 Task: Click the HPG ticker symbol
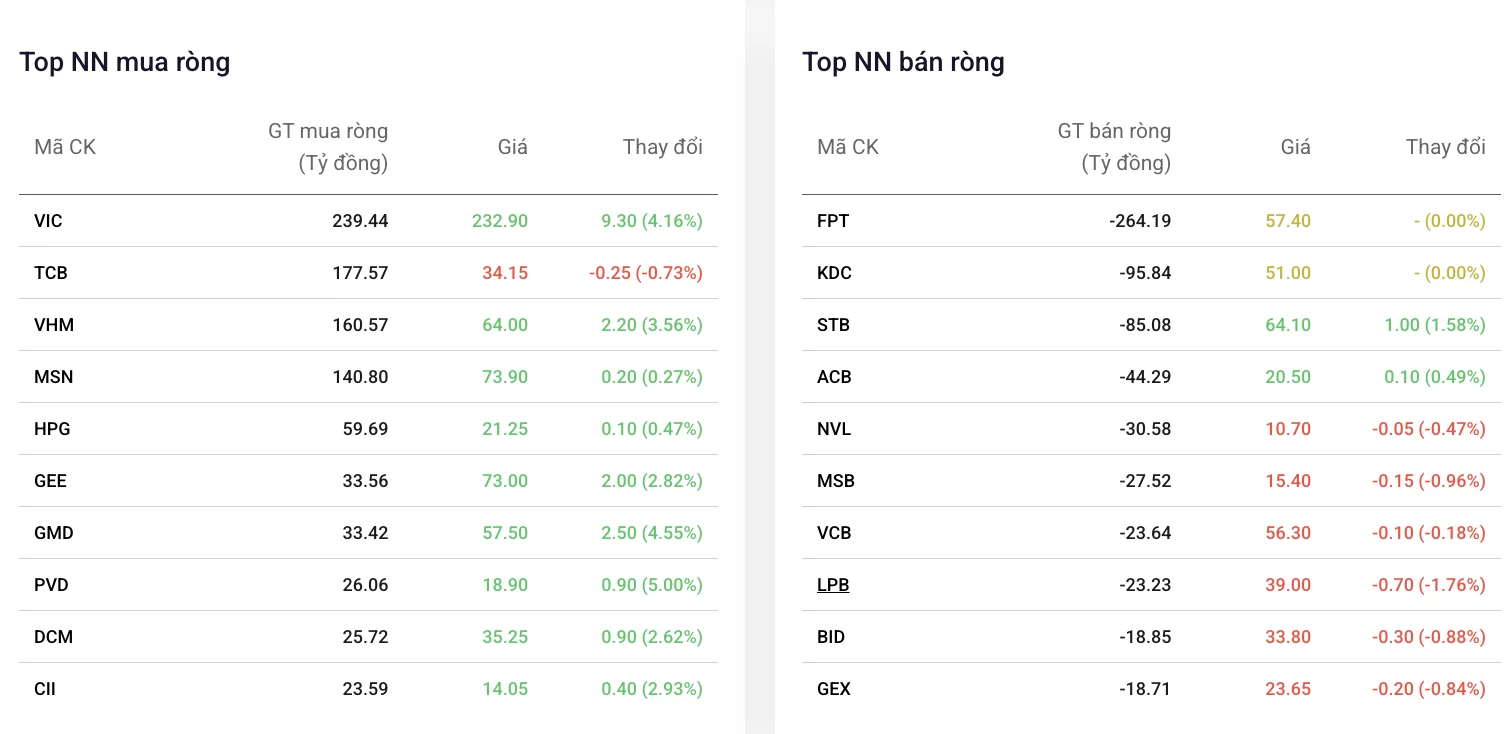52,429
